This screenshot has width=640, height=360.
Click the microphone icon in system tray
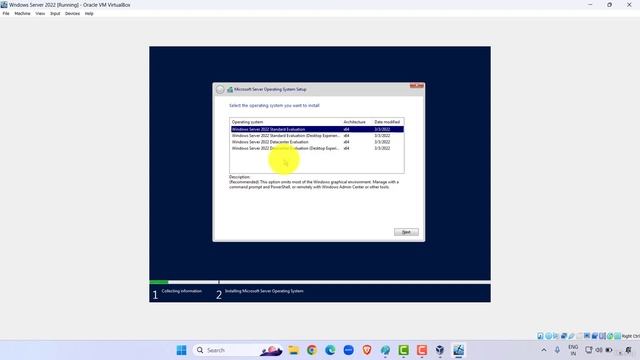(x=557, y=350)
